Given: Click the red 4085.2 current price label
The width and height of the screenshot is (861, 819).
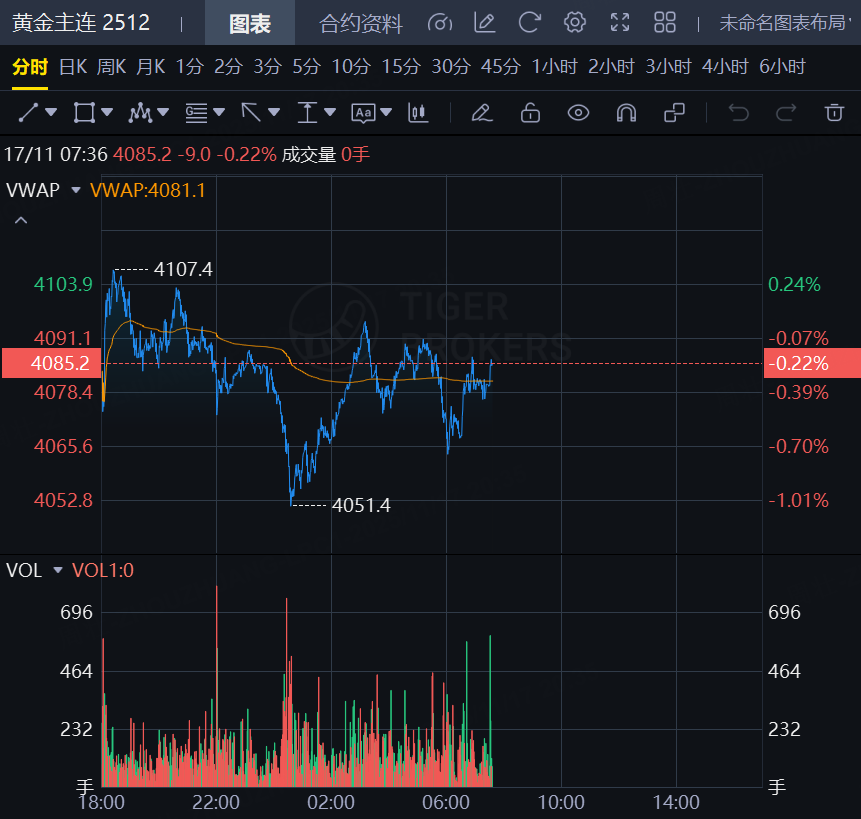Looking at the screenshot, I should pos(50,363).
